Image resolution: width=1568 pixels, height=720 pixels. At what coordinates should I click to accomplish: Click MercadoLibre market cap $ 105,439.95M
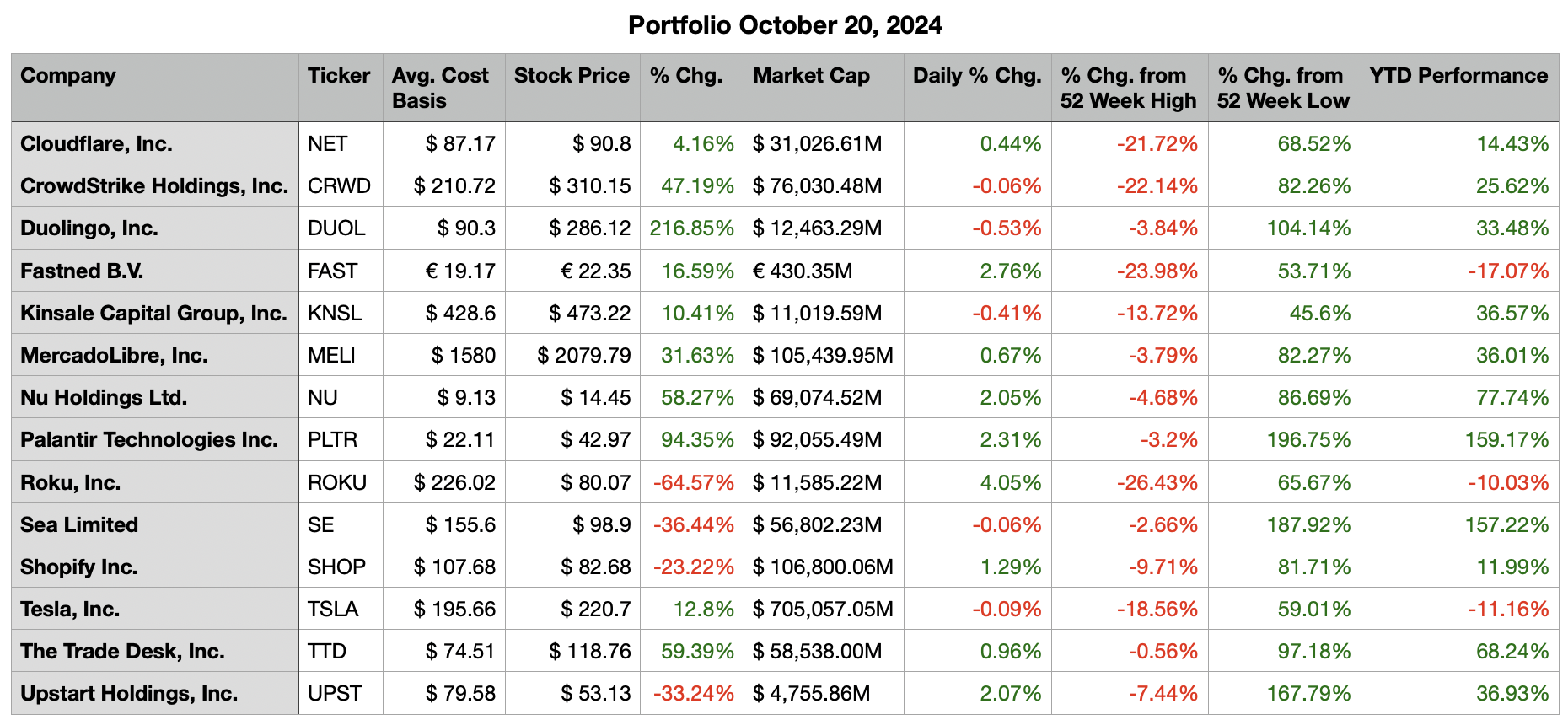823,356
